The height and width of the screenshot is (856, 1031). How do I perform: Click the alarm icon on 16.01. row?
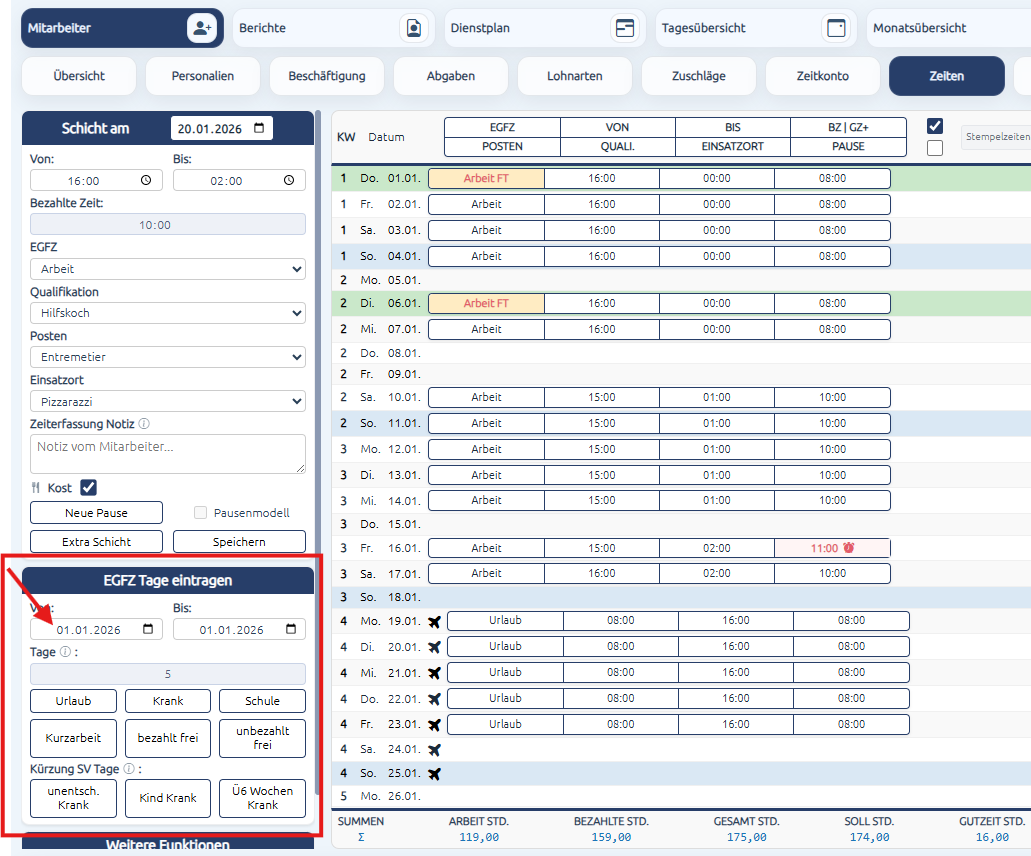click(x=849, y=548)
